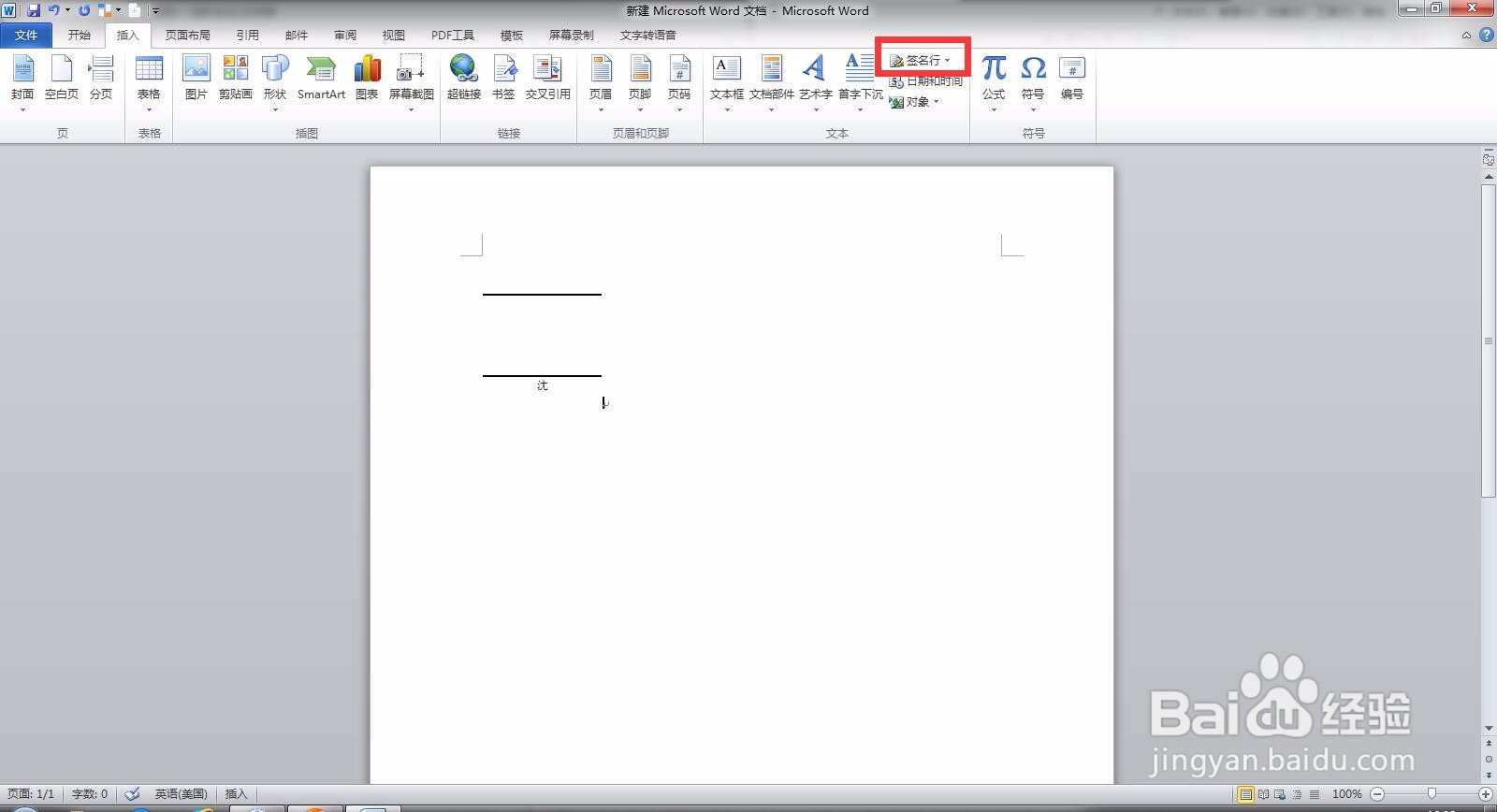Switch to View (视图) tab
The width and height of the screenshot is (1497, 812).
(x=394, y=35)
